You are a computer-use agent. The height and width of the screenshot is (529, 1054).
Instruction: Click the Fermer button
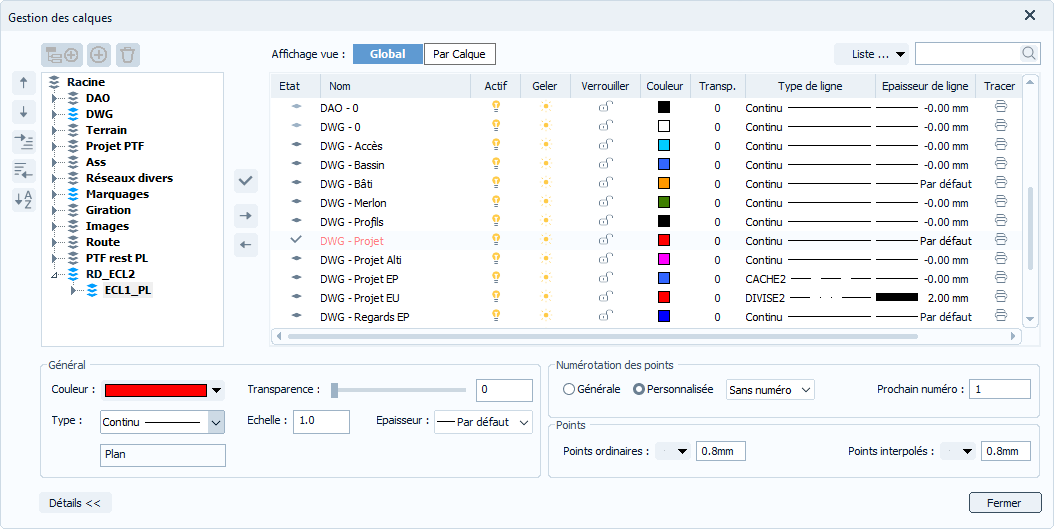click(1005, 503)
